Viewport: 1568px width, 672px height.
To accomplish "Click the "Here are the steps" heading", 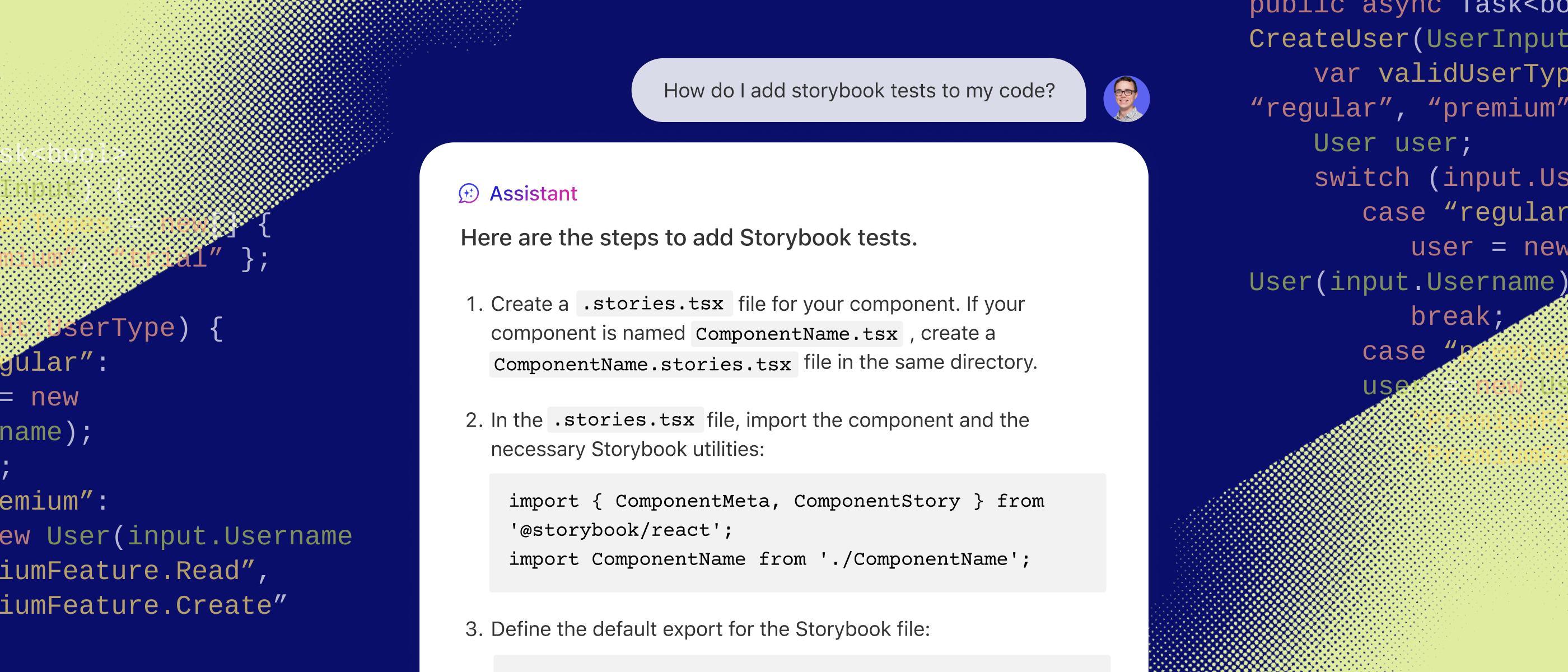I will click(x=688, y=237).
